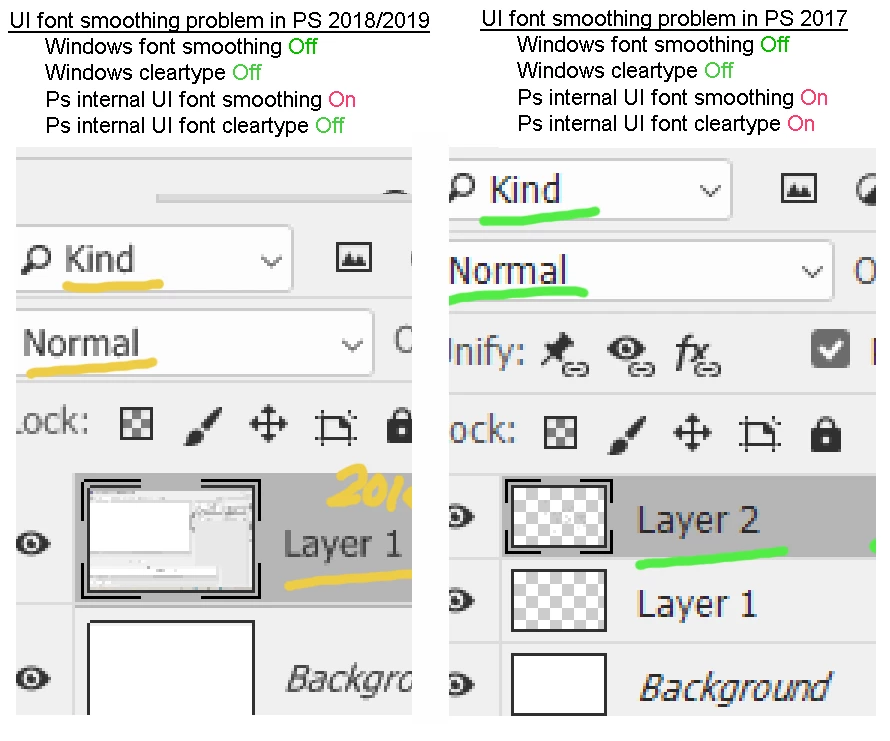This screenshot has height=741, width=890.
Task: Click heading 'UI font smoothing problem in PS 2017'
Action: 664,18
